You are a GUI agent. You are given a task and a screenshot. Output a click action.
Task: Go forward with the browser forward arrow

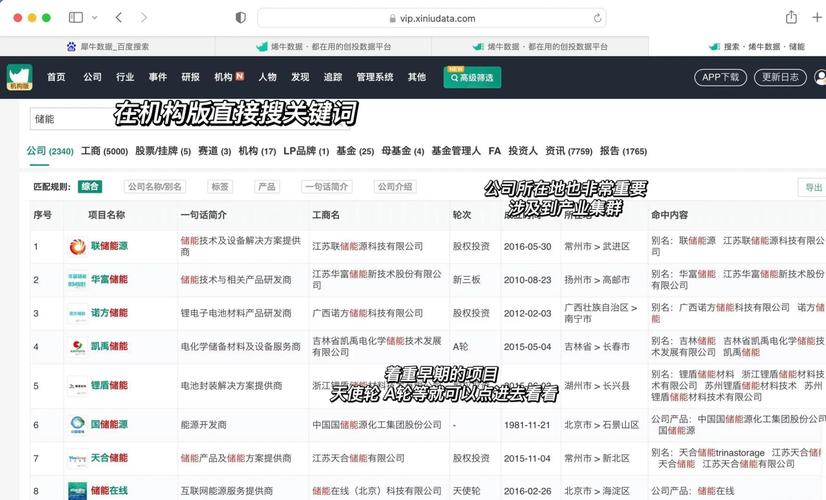(143, 17)
